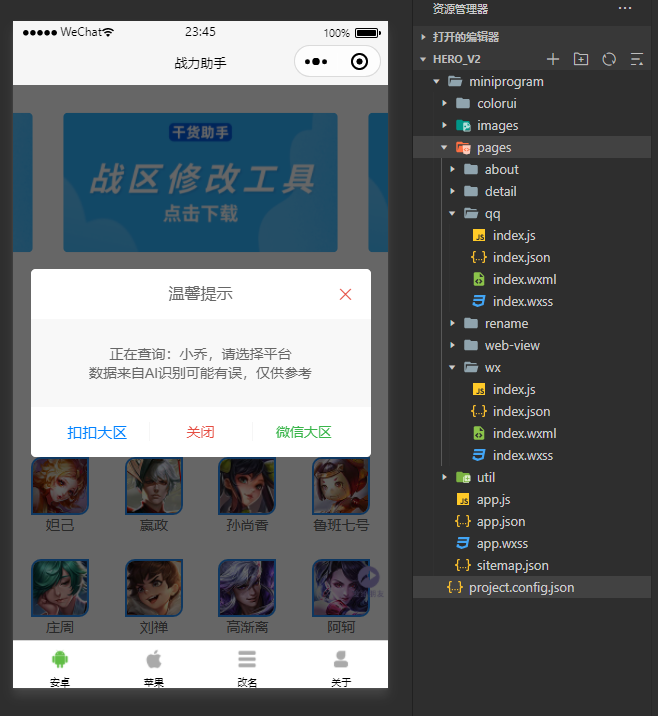Click the 安卓 Android tab icon

click(60, 659)
